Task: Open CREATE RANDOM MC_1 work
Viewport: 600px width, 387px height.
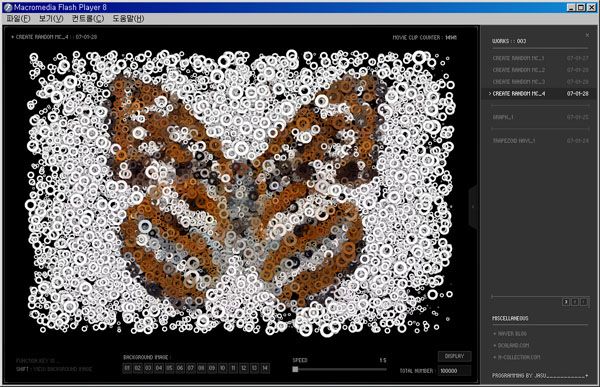Action: click(540, 58)
